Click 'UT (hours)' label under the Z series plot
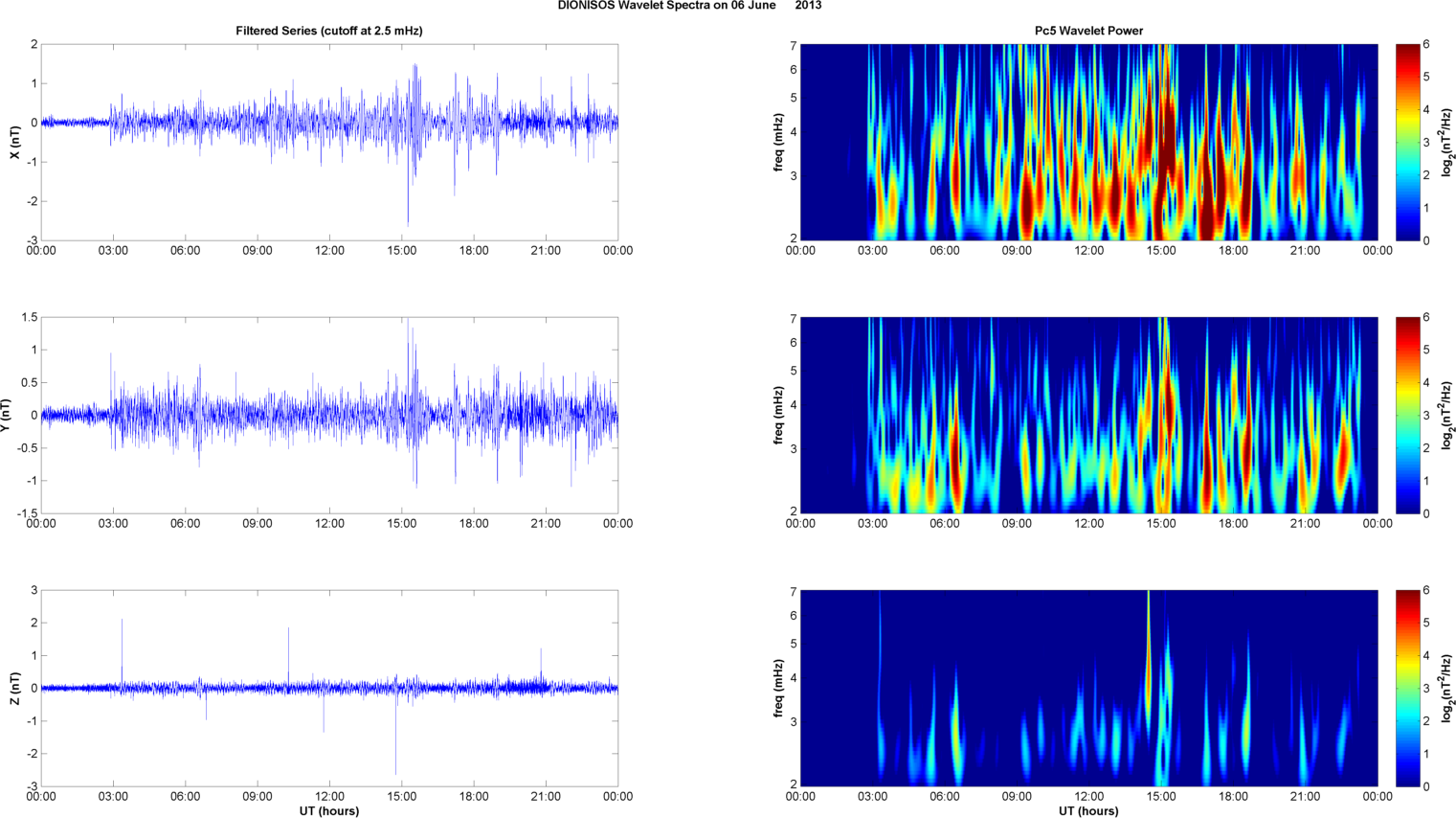The width and height of the screenshot is (1456, 818). (x=329, y=811)
